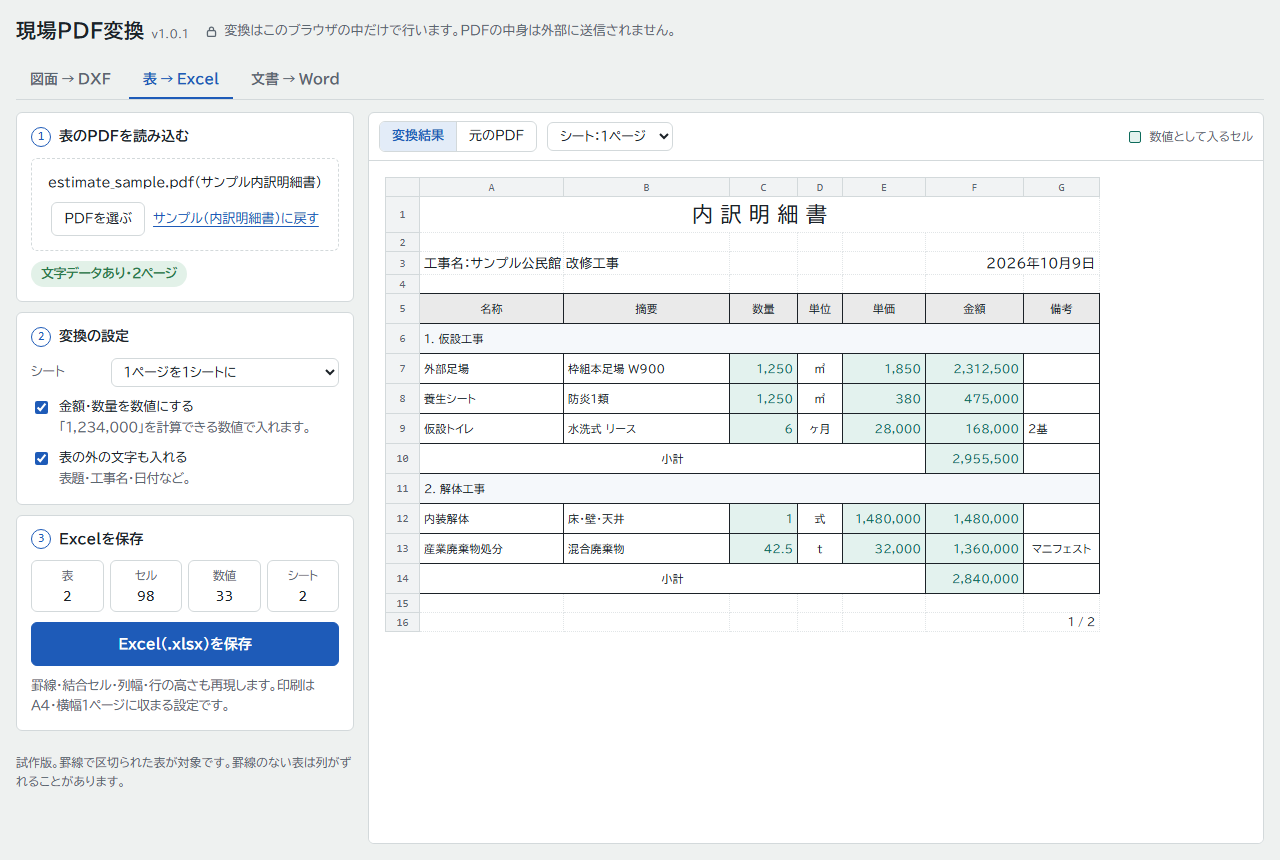
Task: Click the 数値 33 stat box
Action: (x=224, y=586)
